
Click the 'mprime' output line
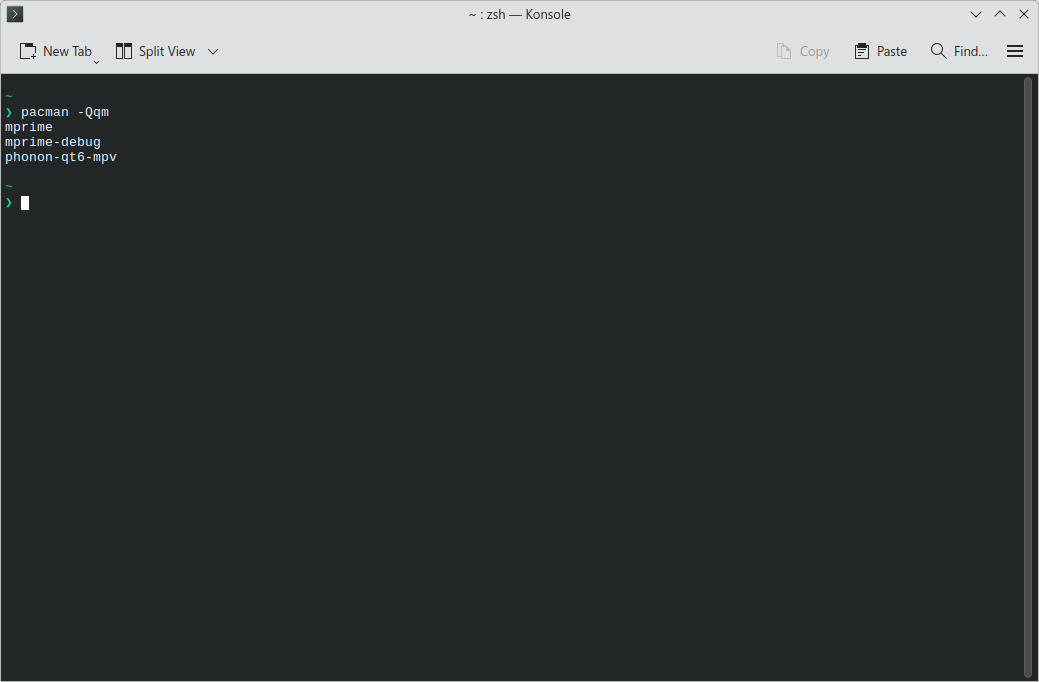[x=28, y=127]
